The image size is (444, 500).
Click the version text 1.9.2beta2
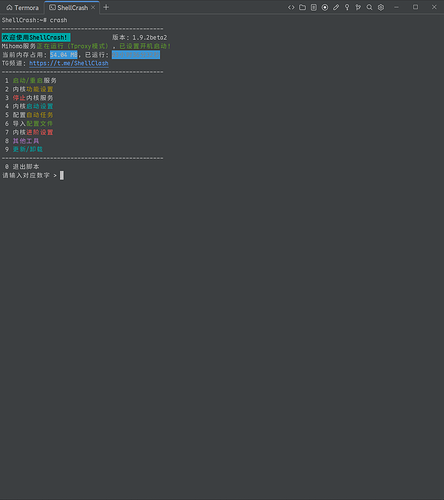pos(150,38)
